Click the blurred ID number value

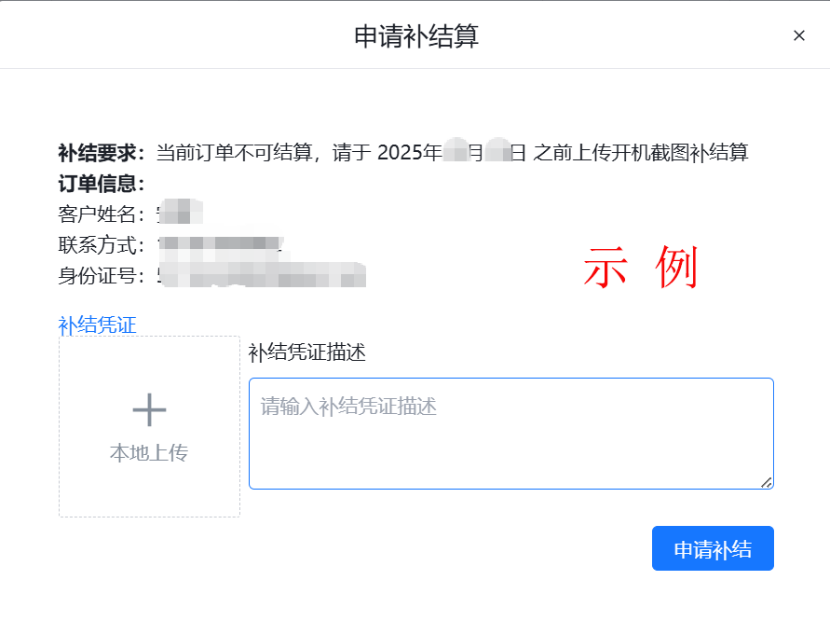pyautogui.click(x=262, y=275)
